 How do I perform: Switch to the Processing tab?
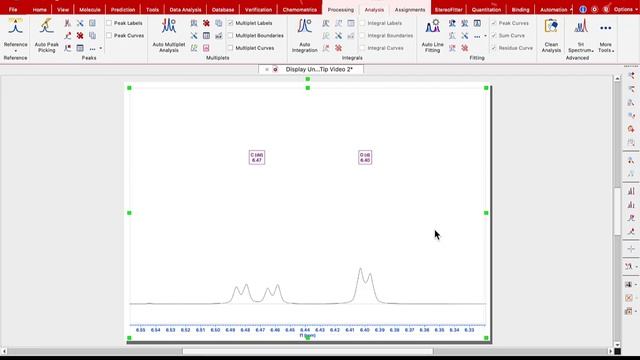pyautogui.click(x=341, y=9)
